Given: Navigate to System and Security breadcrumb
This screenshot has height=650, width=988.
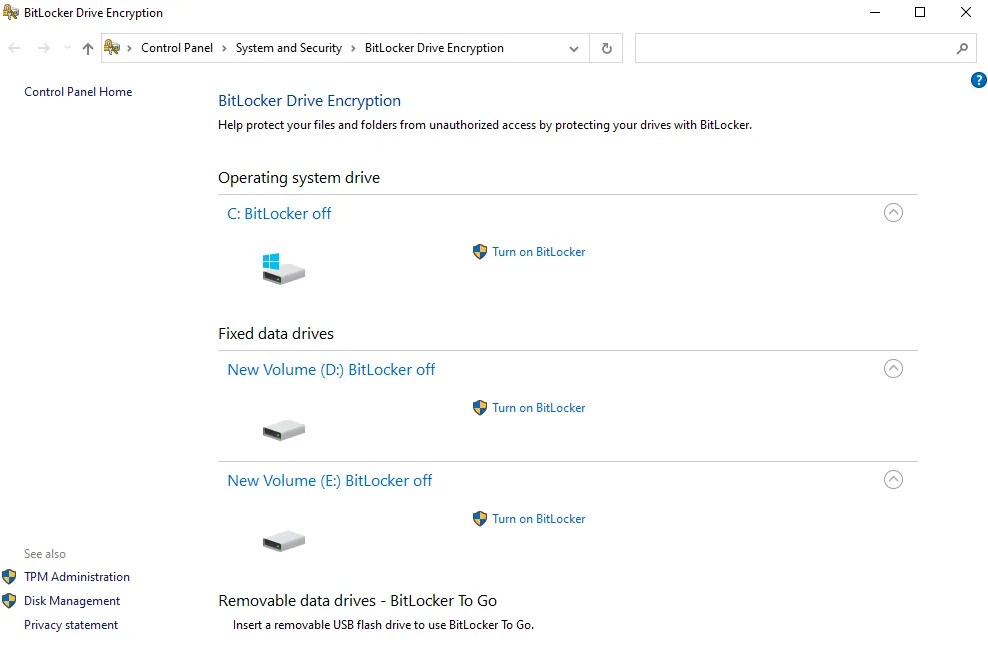Looking at the screenshot, I should [x=289, y=47].
